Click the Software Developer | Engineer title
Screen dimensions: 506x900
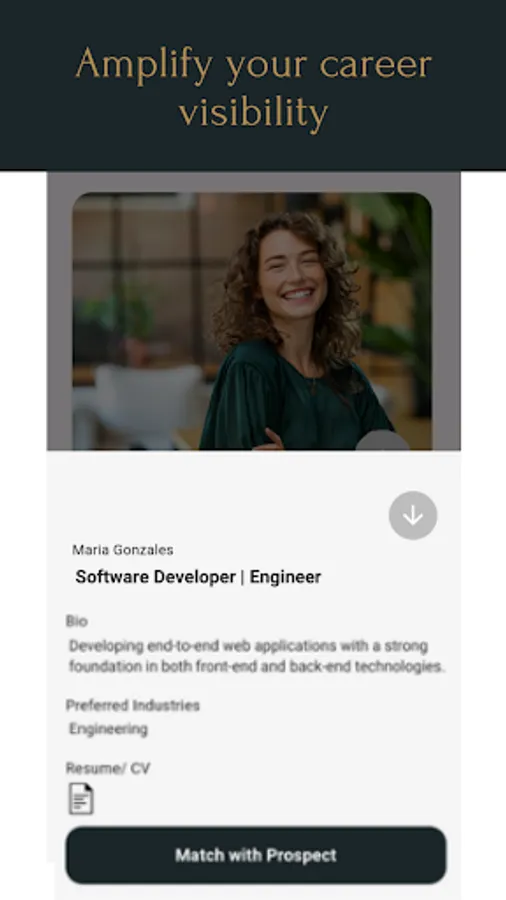tap(198, 577)
